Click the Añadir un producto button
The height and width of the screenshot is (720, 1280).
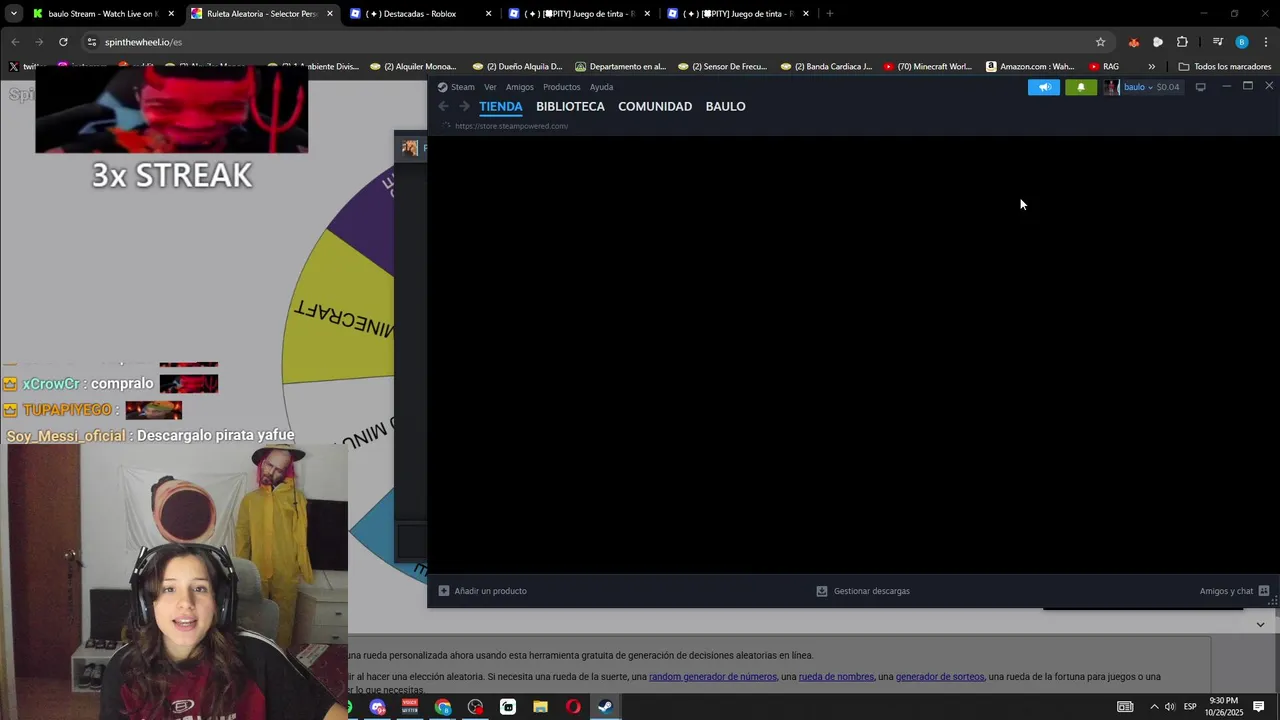[483, 591]
